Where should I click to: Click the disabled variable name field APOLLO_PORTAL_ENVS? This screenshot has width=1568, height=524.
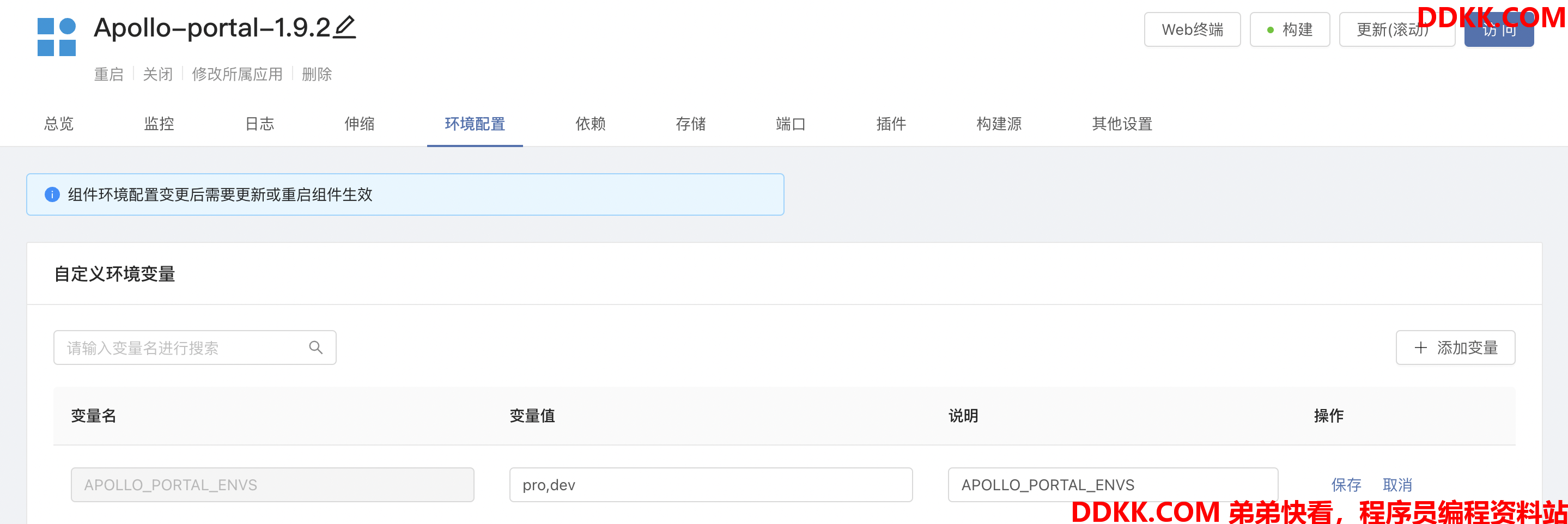(x=272, y=484)
